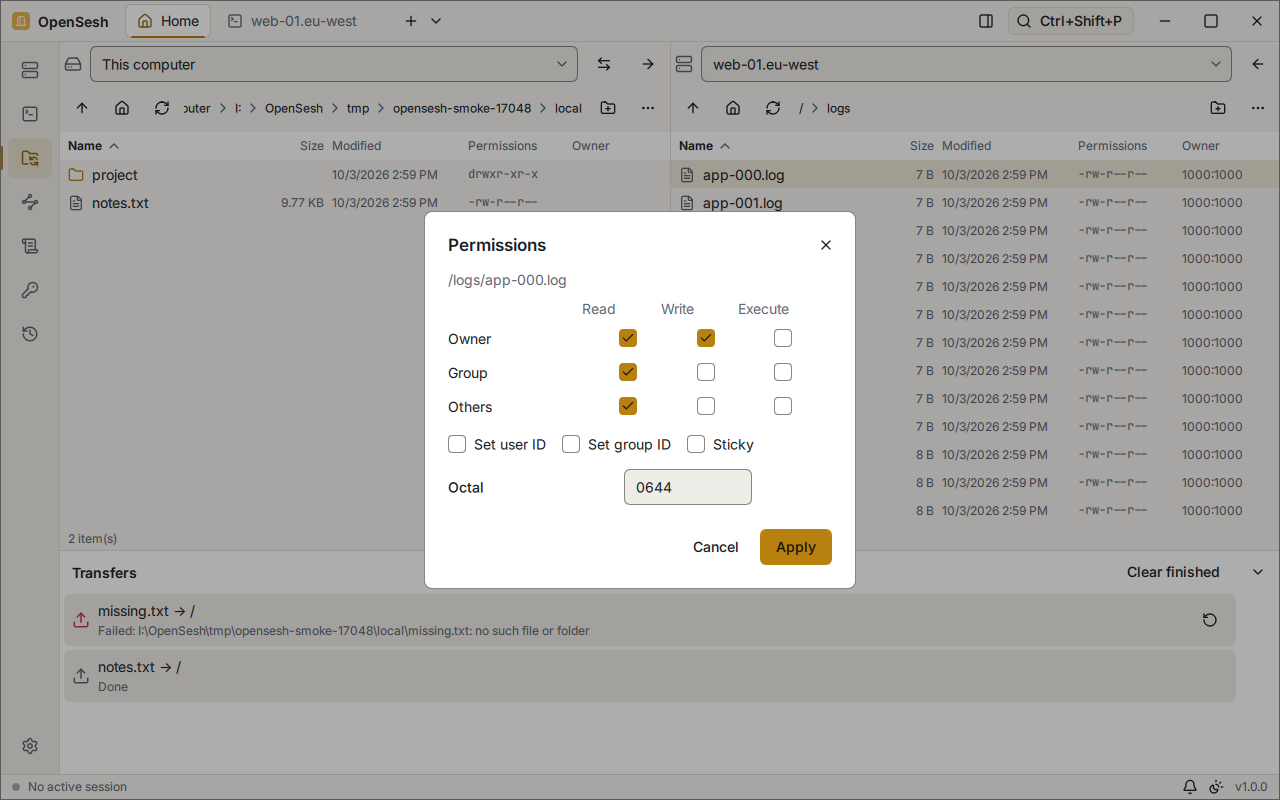Click Clear finished in Transfers
This screenshot has width=1280, height=800.
(1173, 572)
